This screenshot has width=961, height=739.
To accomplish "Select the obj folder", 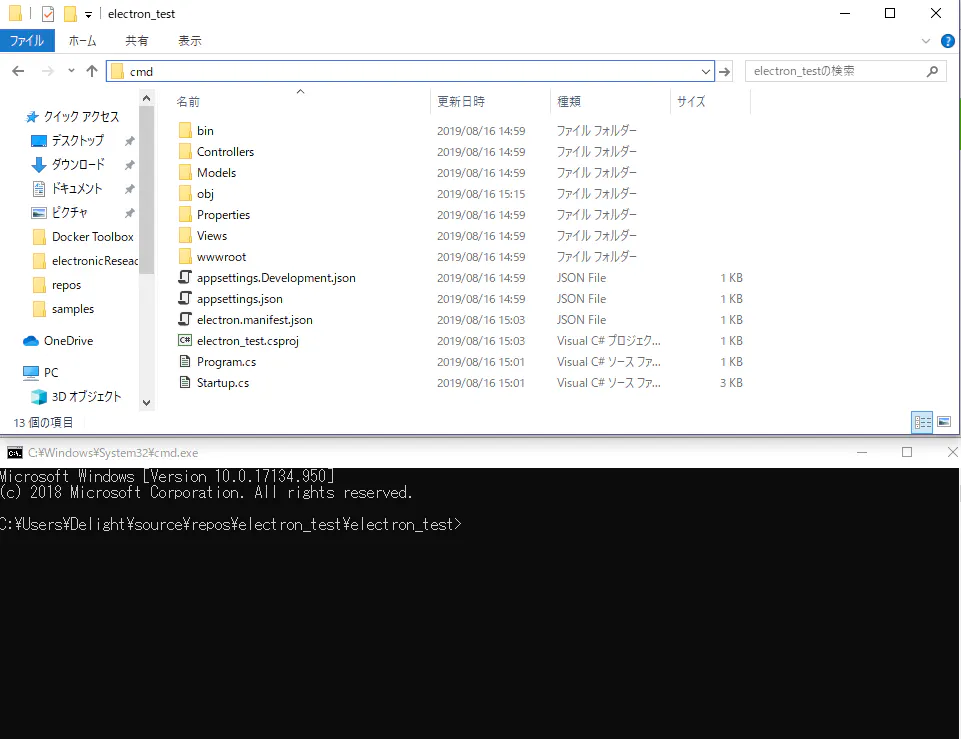I will pyautogui.click(x=205, y=194).
